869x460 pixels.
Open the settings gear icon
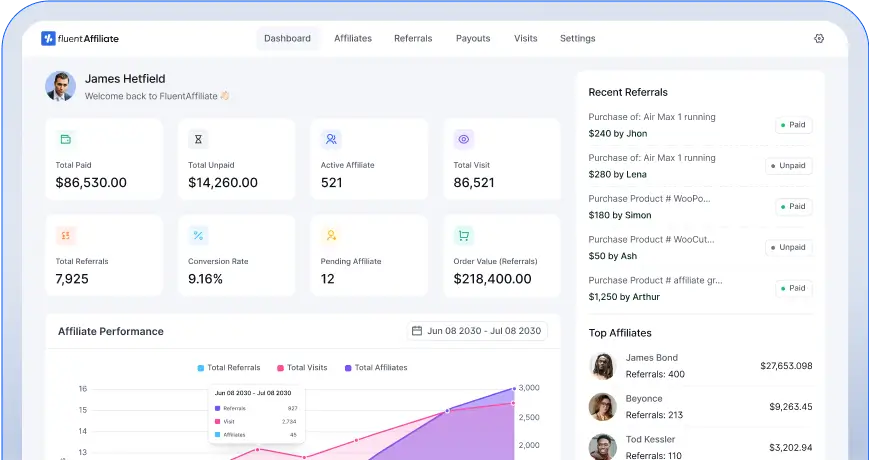tap(819, 38)
